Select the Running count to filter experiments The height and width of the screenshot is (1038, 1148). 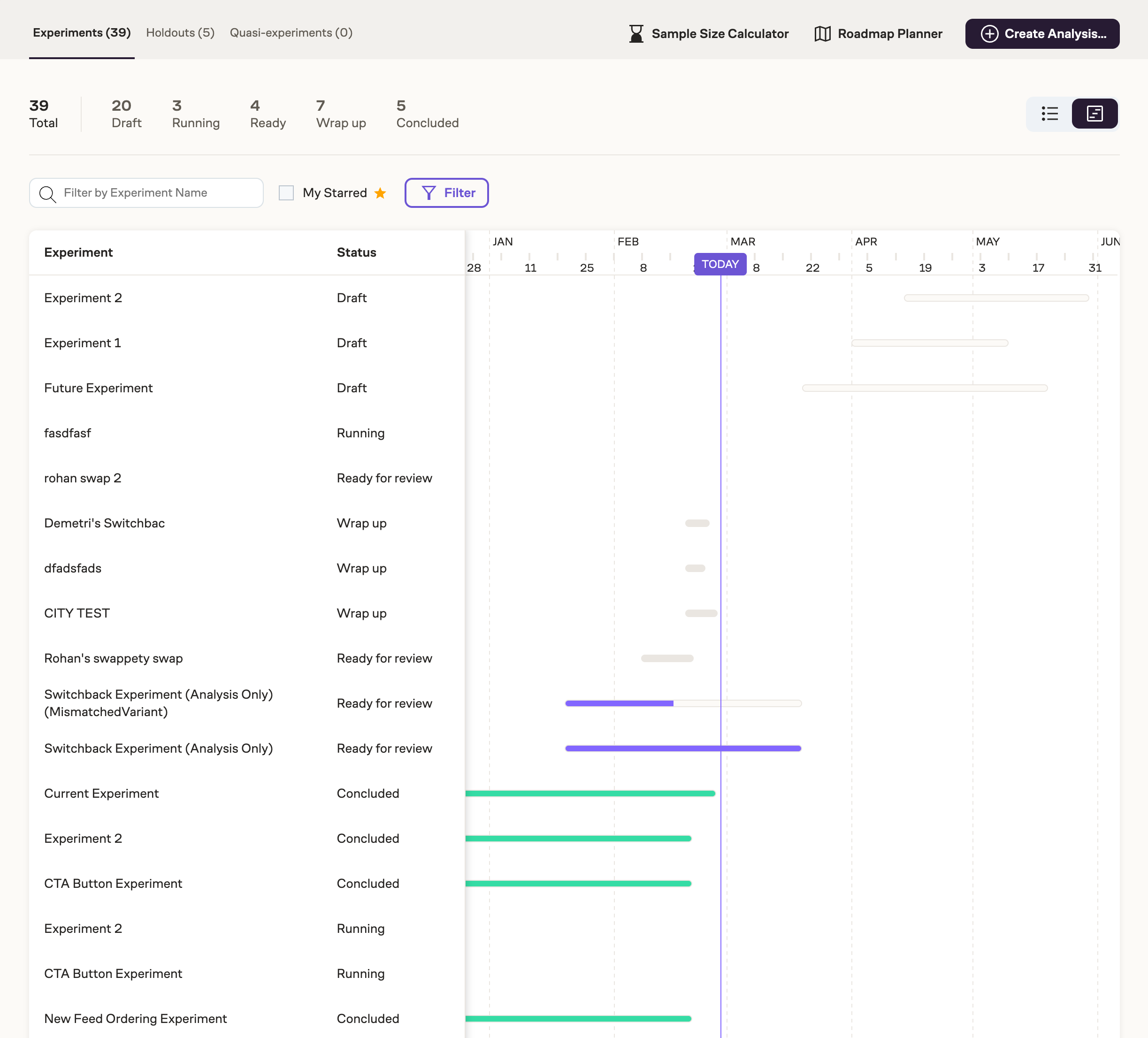(195, 114)
